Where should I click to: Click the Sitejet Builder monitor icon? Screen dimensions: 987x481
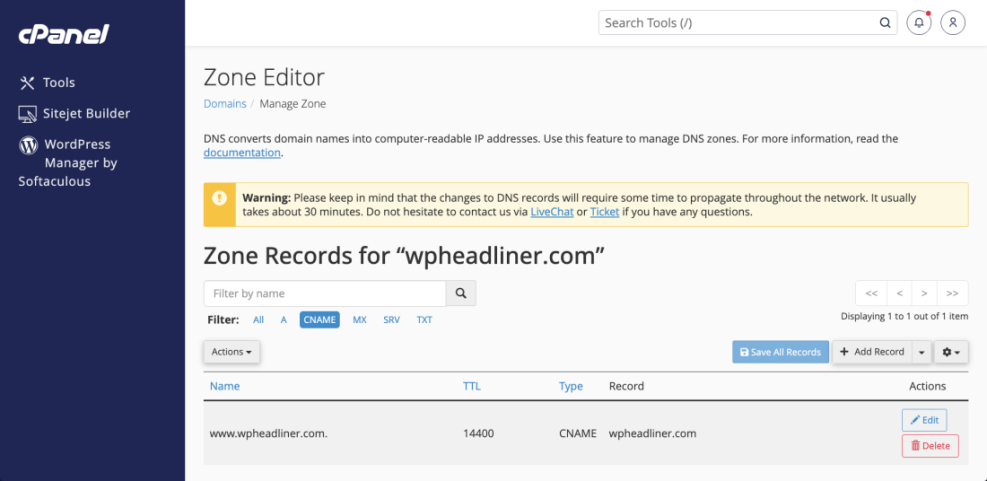coord(28,114)
